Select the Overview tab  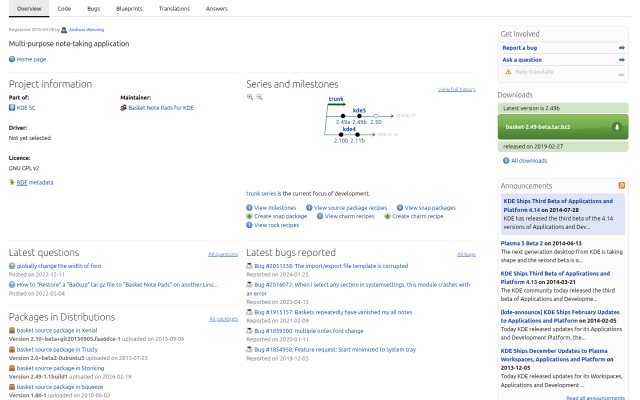click(29, 9)
